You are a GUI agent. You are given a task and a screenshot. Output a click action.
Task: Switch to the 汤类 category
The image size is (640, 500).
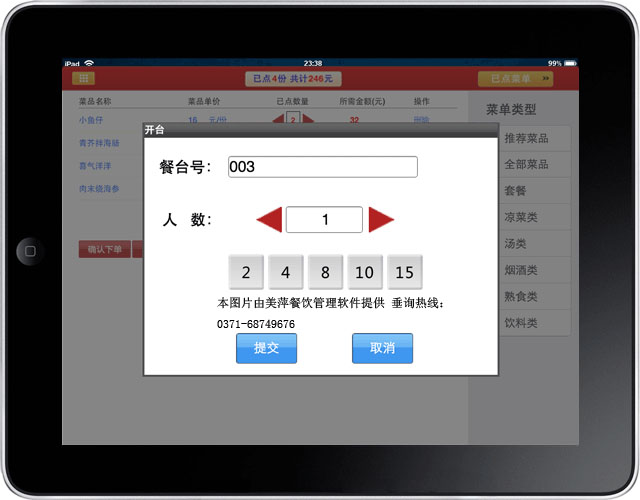click(526, 243)
